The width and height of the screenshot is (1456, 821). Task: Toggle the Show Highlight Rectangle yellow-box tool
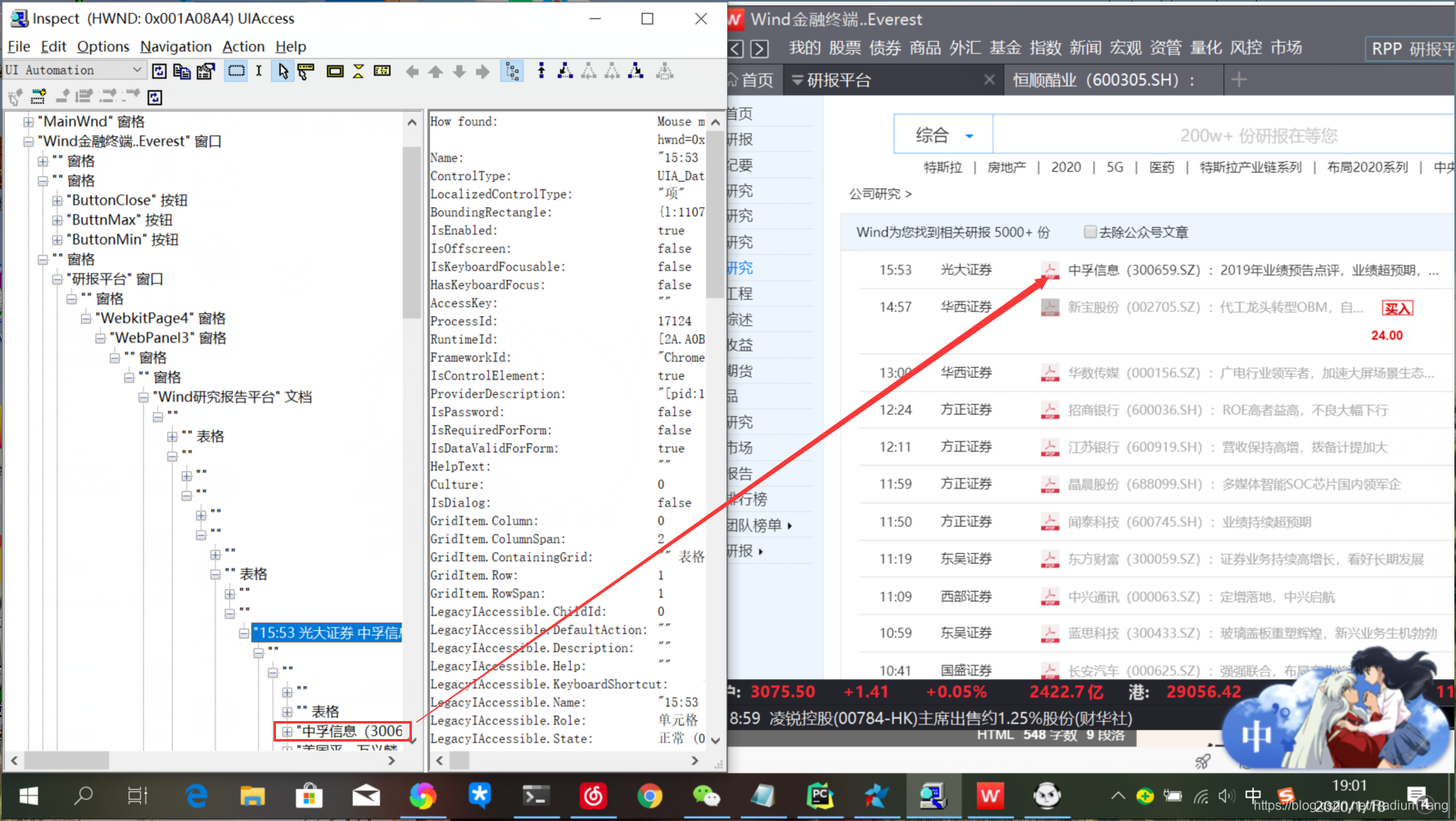tap(335, 71)
